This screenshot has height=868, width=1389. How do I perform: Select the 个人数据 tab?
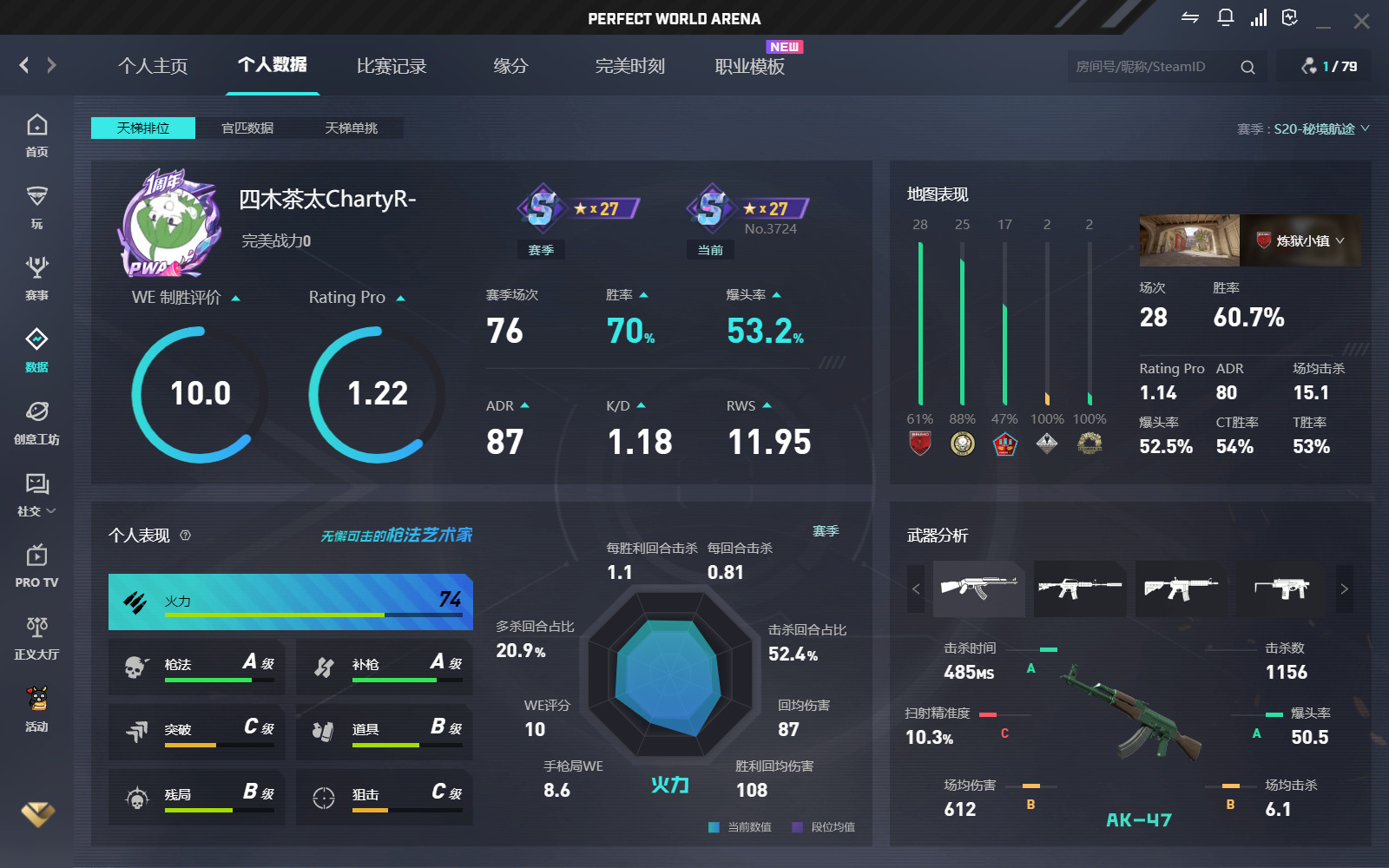click(x=273, y=65)
